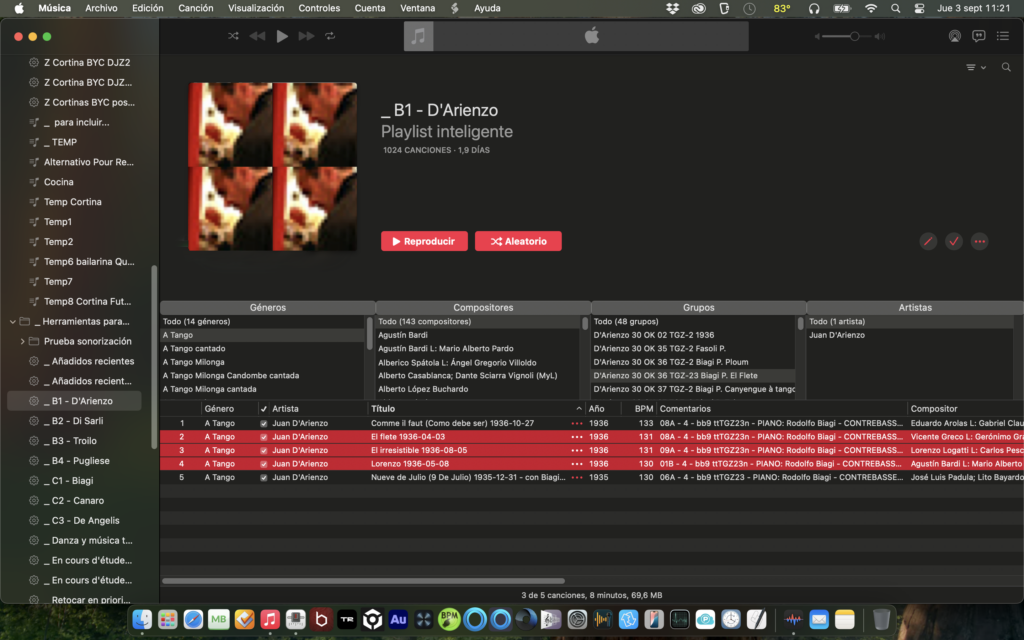
Task: Open the playlist more options ellipsis
Action: pyautogui.click(x=980, y=241)
